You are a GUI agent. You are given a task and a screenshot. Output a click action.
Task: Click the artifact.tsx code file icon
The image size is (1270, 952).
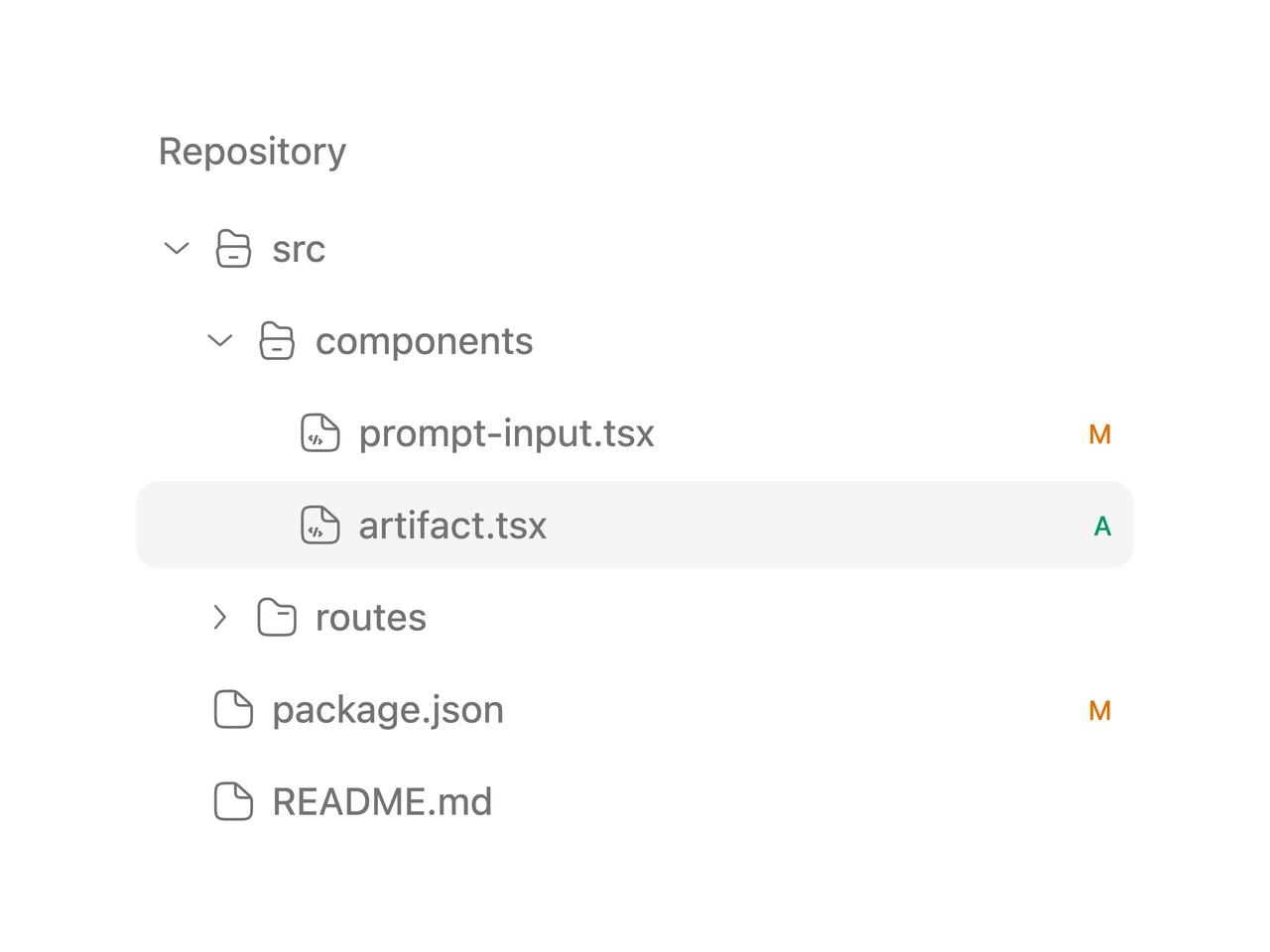pyautogui.click(x=320, y=526)
